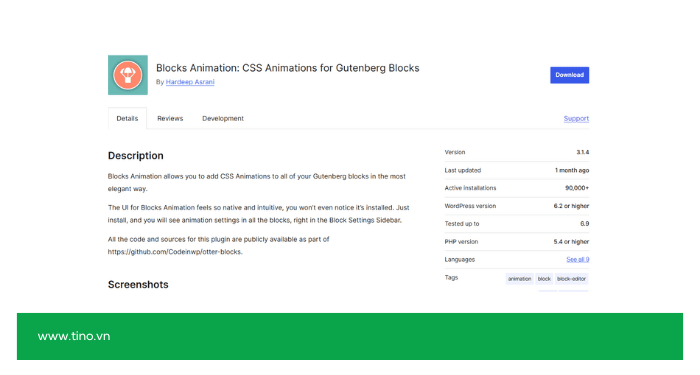Click the Languages label
Image resolution: width=700 pixels, height=375 pixels.
click(x=459, y=259)
